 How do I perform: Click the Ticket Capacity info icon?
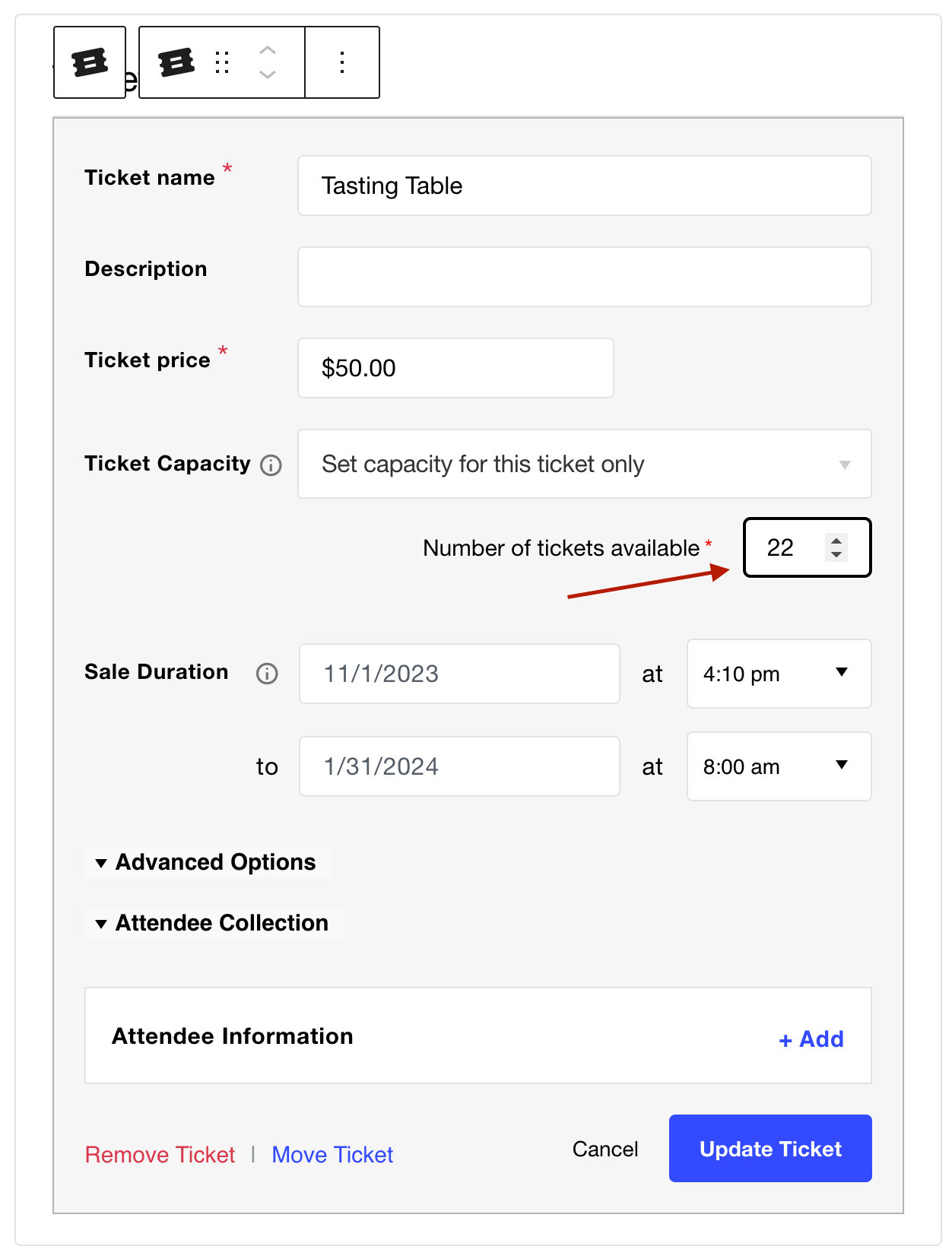tap(271, 465)
